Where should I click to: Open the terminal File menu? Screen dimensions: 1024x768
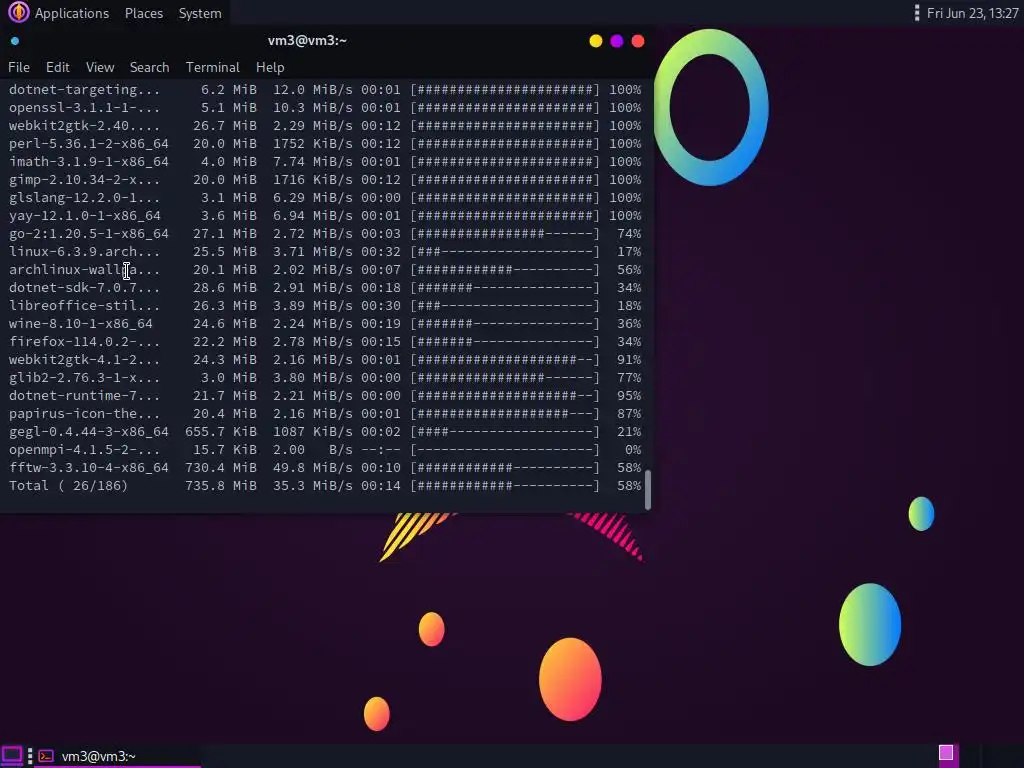pos(19,67)
